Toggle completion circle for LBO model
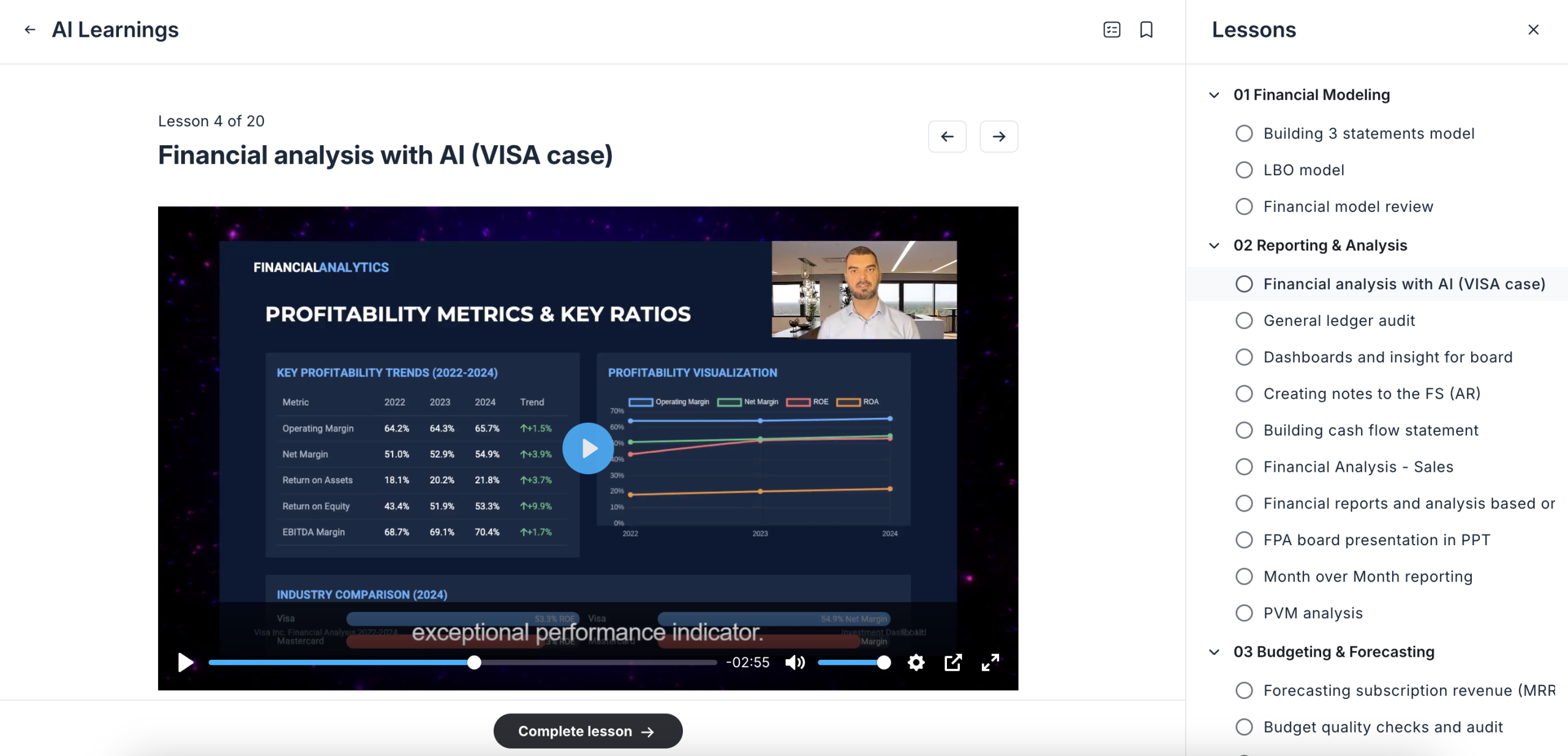The height and width of the screenshot is (756, 1568). point(1244,170)
